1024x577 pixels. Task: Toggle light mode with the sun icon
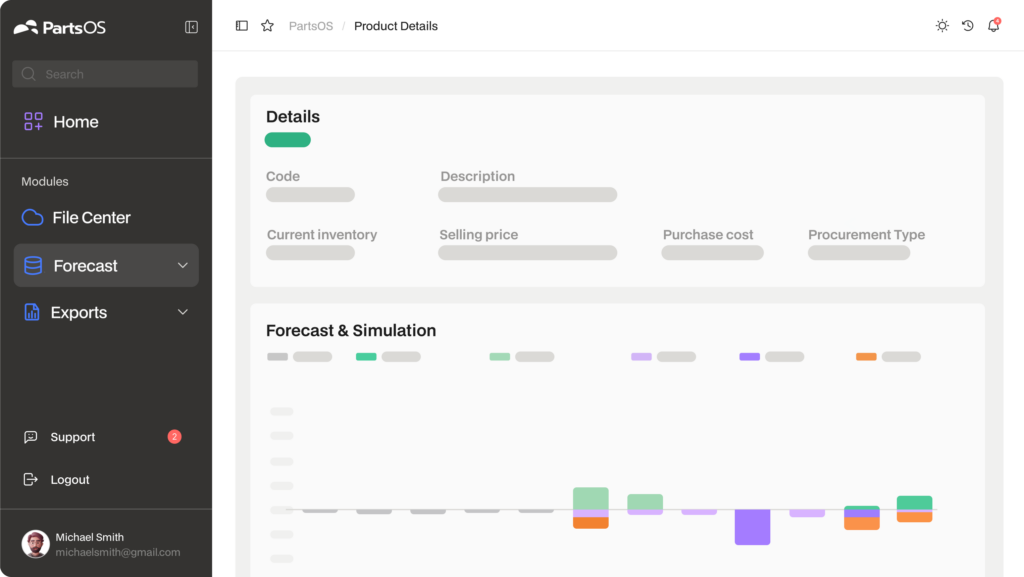[942, 26]
